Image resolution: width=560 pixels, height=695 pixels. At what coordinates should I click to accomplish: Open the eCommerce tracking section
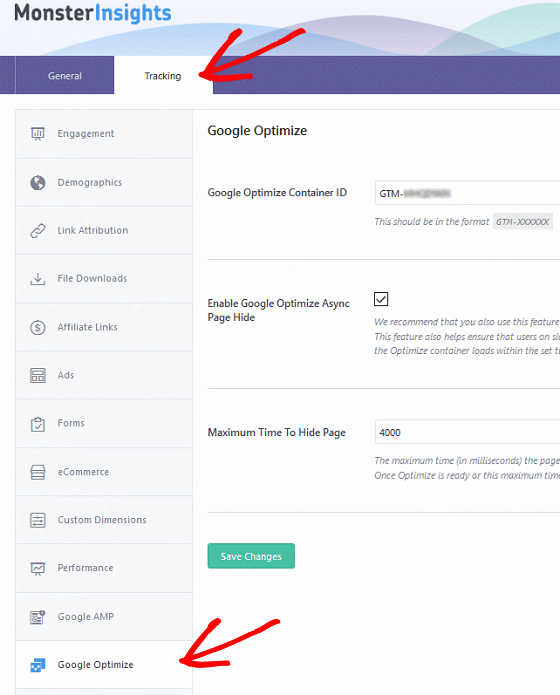coord(104,472)
